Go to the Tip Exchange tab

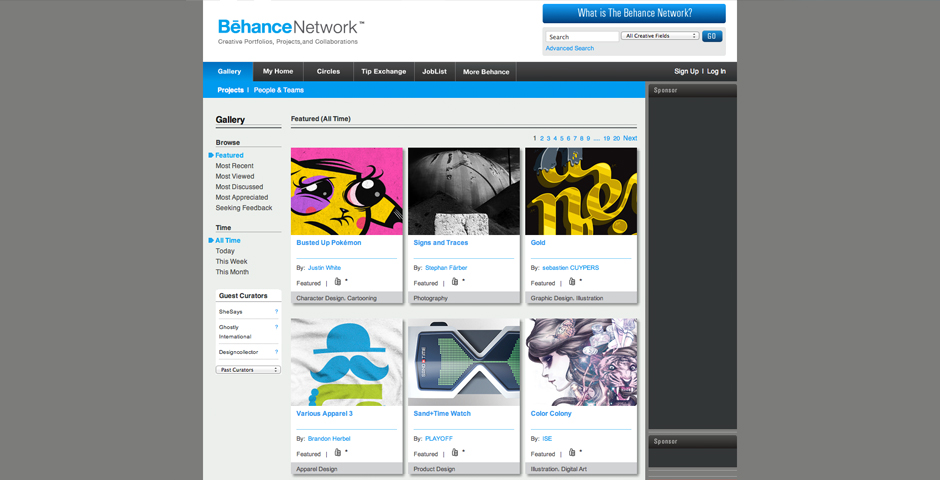coord(384,71)
